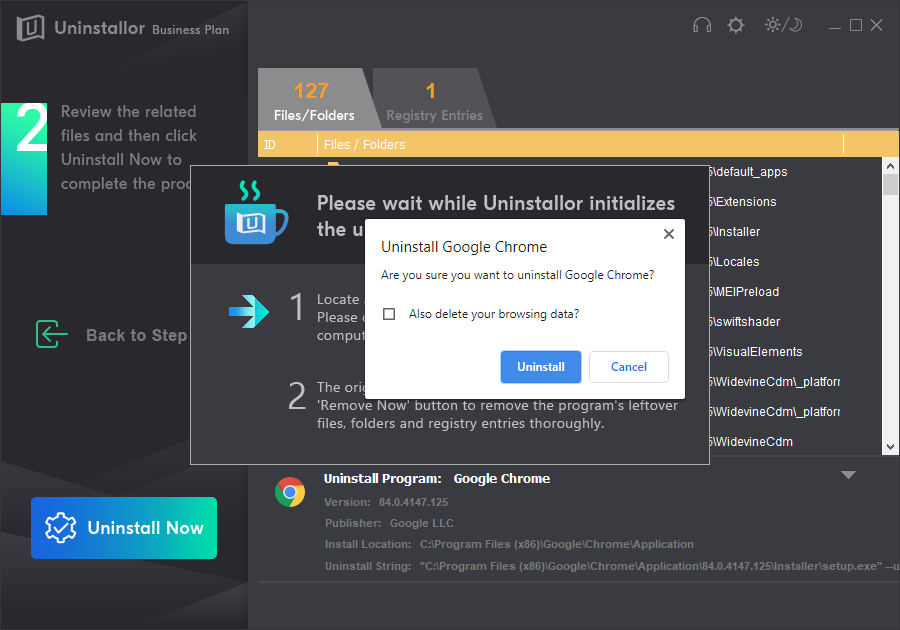Confirm with the blue Uninstall button
This screenshot has height=630, width=900.
[x=541, y=367]
